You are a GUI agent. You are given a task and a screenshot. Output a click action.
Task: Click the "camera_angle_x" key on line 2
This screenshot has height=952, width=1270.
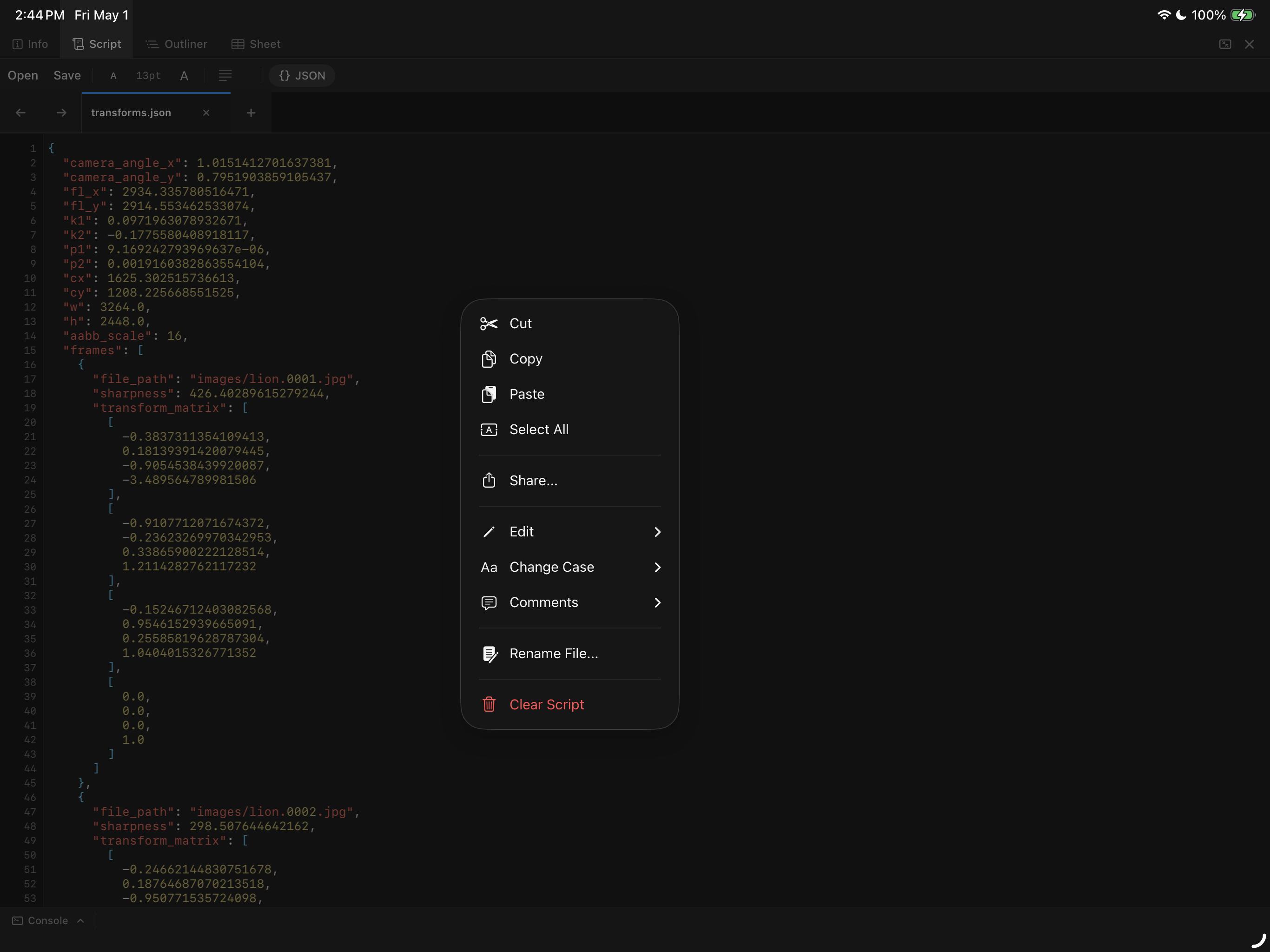tap(122, 163)
